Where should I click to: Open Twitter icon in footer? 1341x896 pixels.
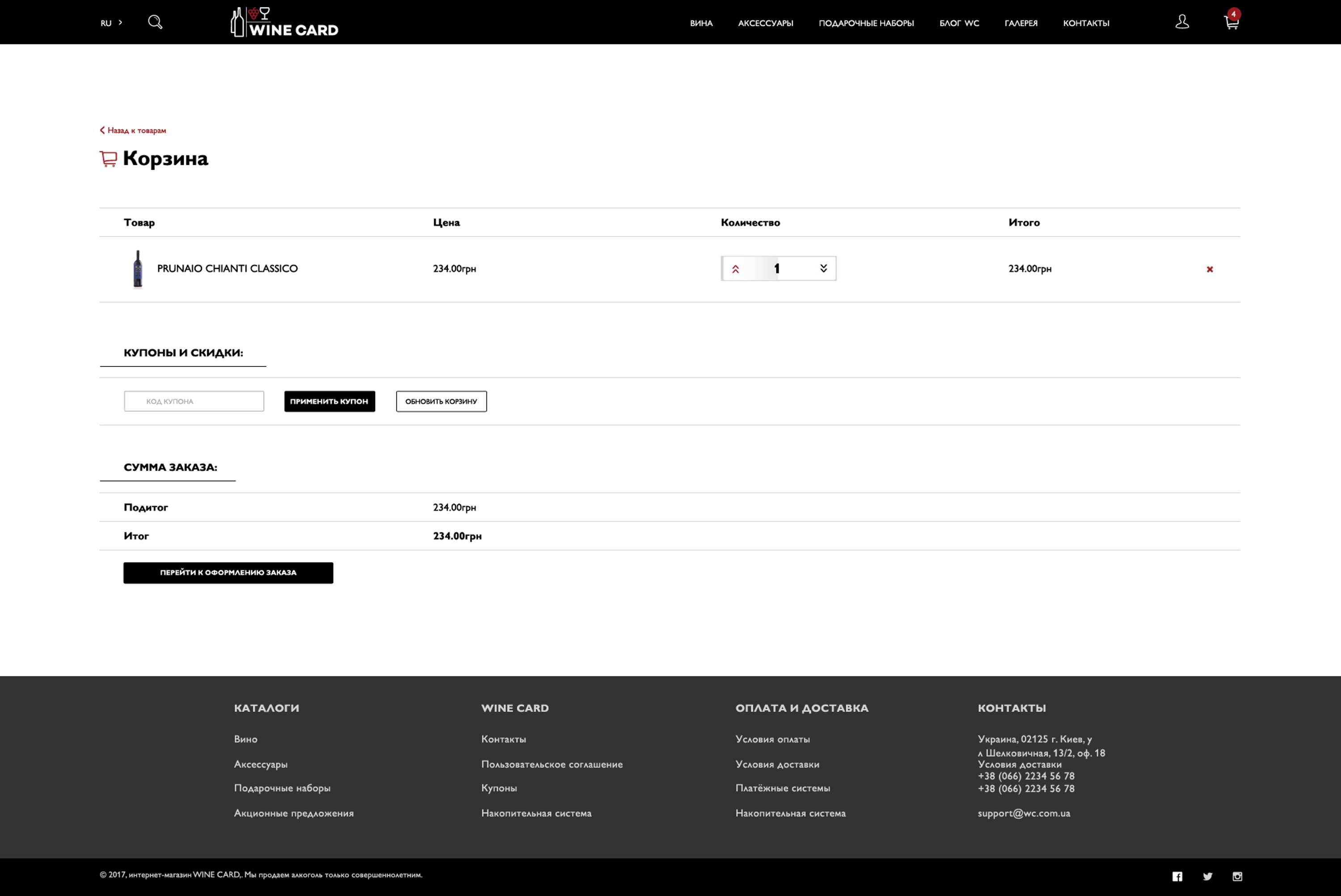click(x=1207, y=877)
